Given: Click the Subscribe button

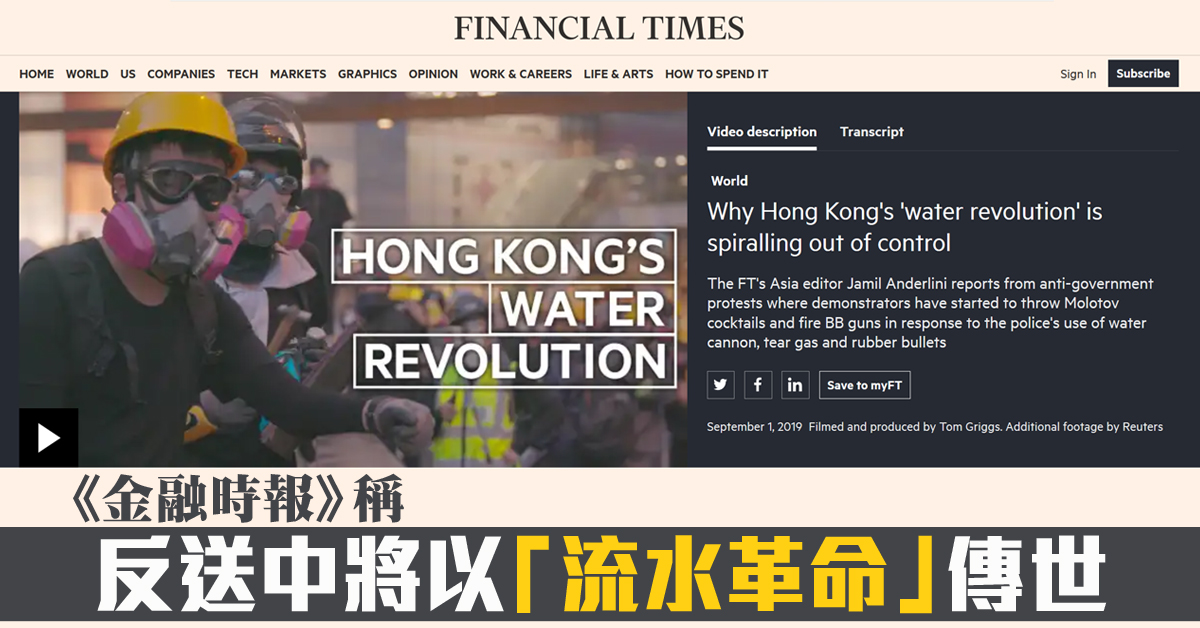Looking at the screenshot, I should (x=1143, y=73).
